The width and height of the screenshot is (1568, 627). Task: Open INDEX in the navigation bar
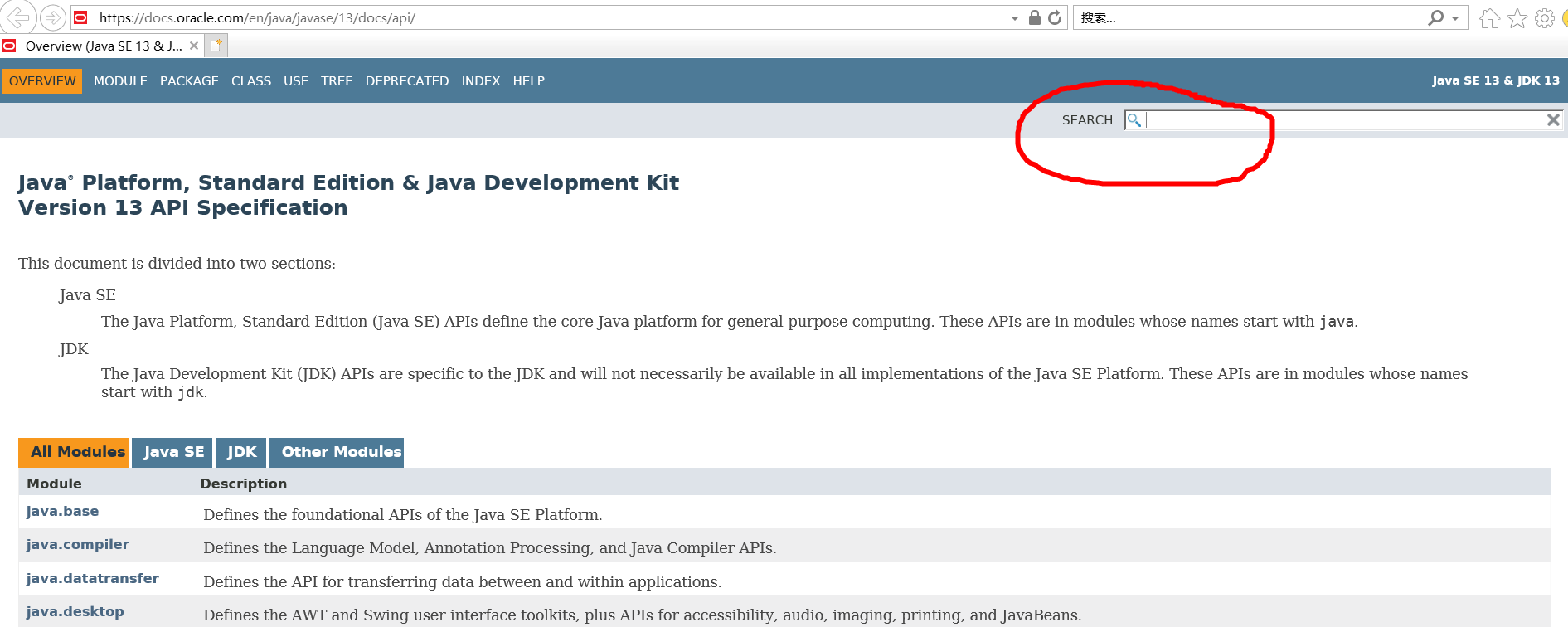point(481,81)
